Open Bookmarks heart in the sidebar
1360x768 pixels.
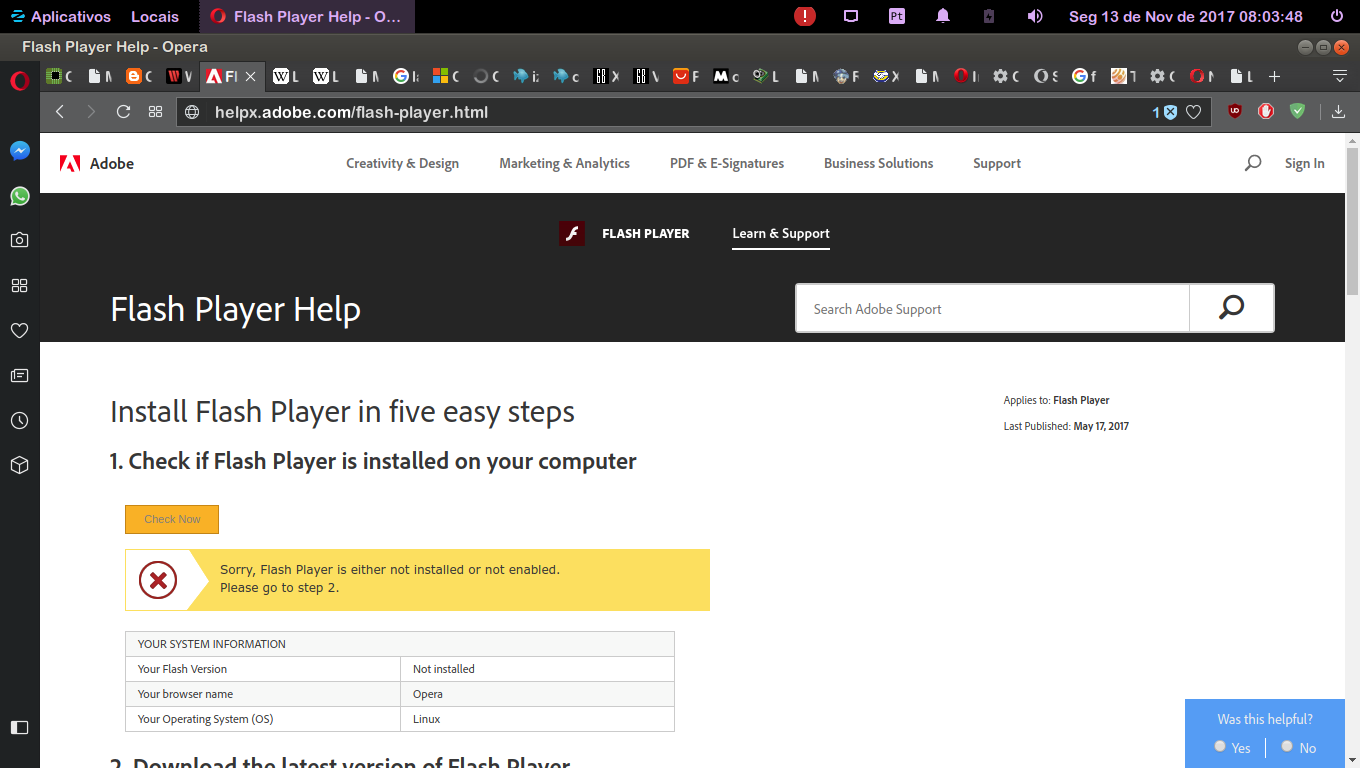(19, 330)
